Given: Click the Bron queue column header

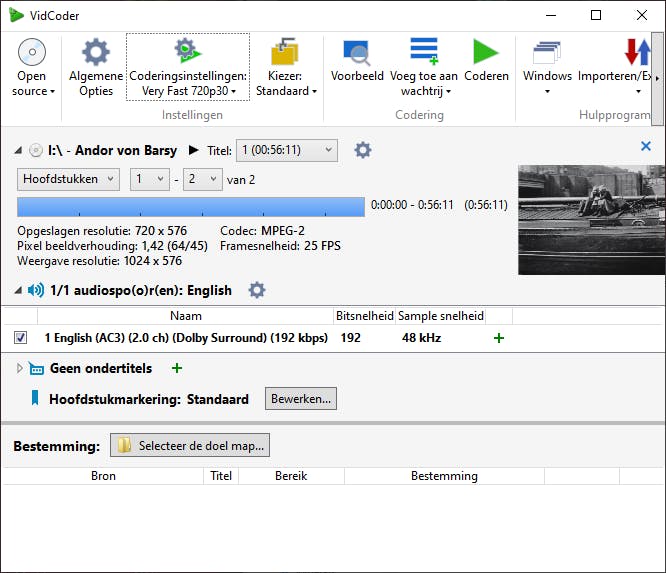Looking at the screenshot, I should tap(103, 476).
